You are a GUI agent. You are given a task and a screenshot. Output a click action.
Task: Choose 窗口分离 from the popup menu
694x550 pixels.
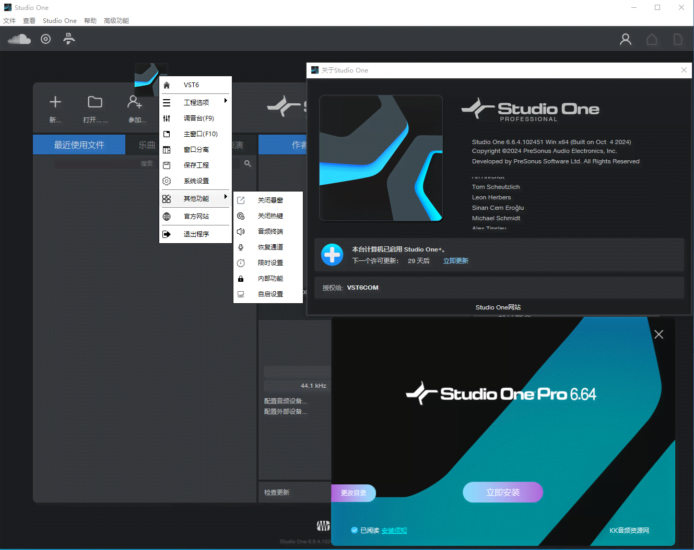(195, 150)
